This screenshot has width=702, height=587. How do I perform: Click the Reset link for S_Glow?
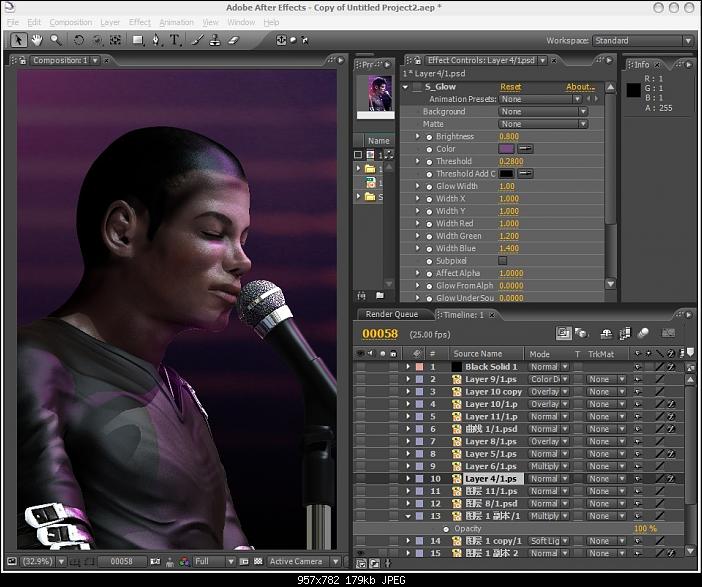(x=511, y=87)
